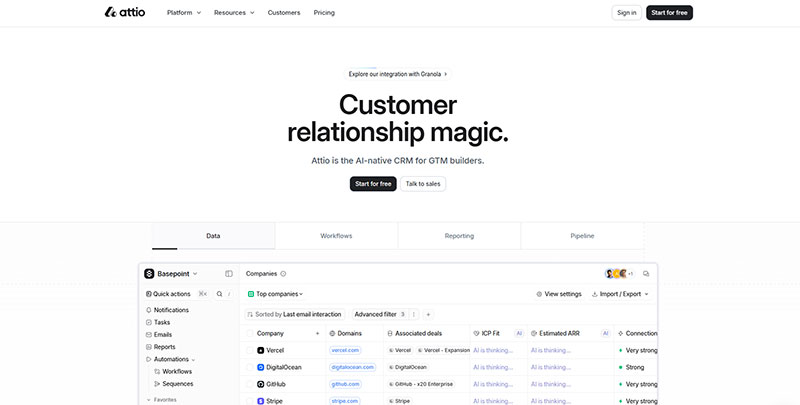This screenshot has width=800, height=405.
Task: Open the Top companies view dropdown
Action: click(276, 294)
